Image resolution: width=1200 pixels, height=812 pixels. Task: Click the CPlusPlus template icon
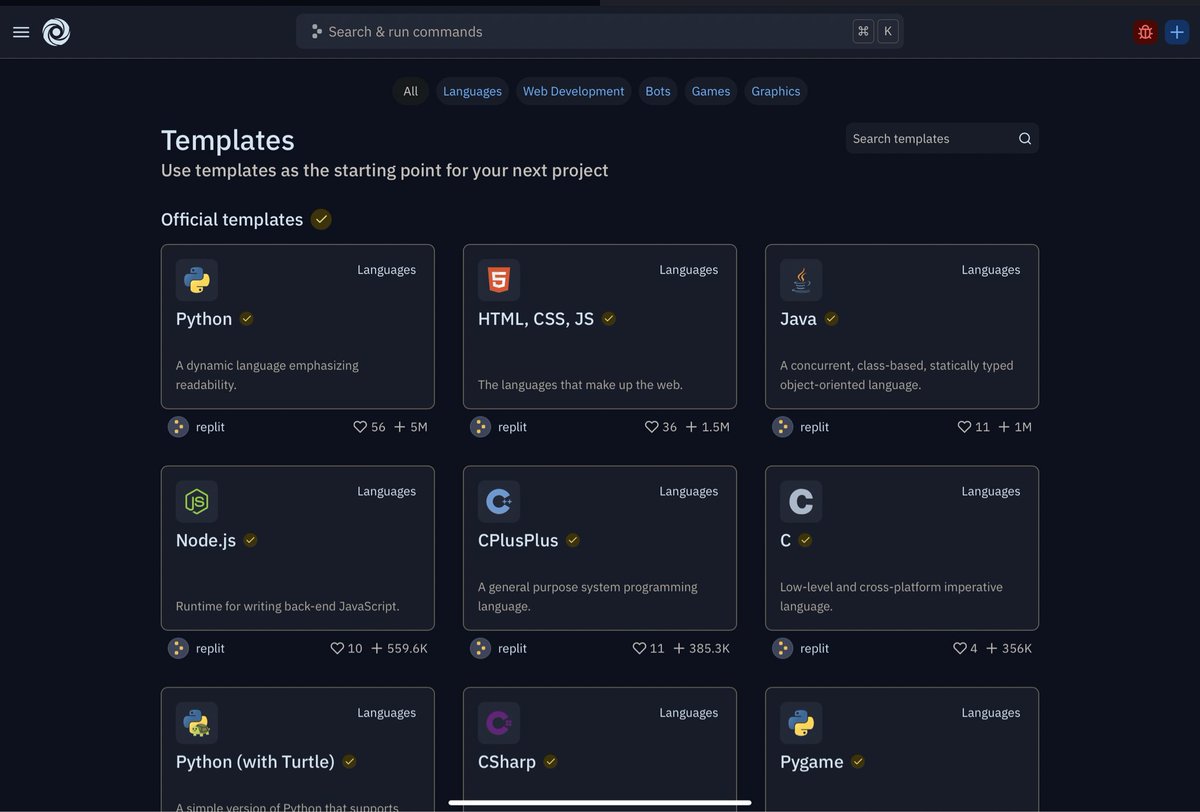coord(499,501)
